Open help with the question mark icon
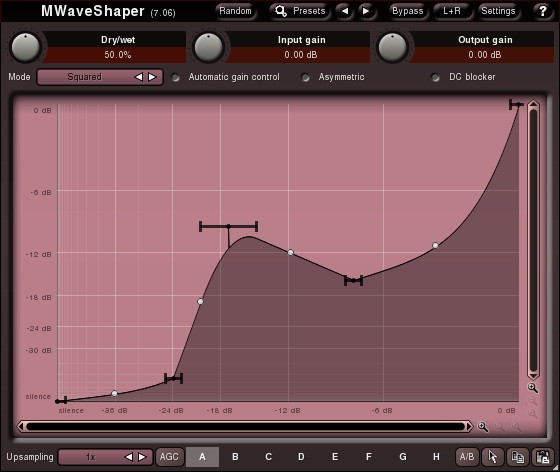Viewport: 560px width, 472px height. [x=542, y=11]
